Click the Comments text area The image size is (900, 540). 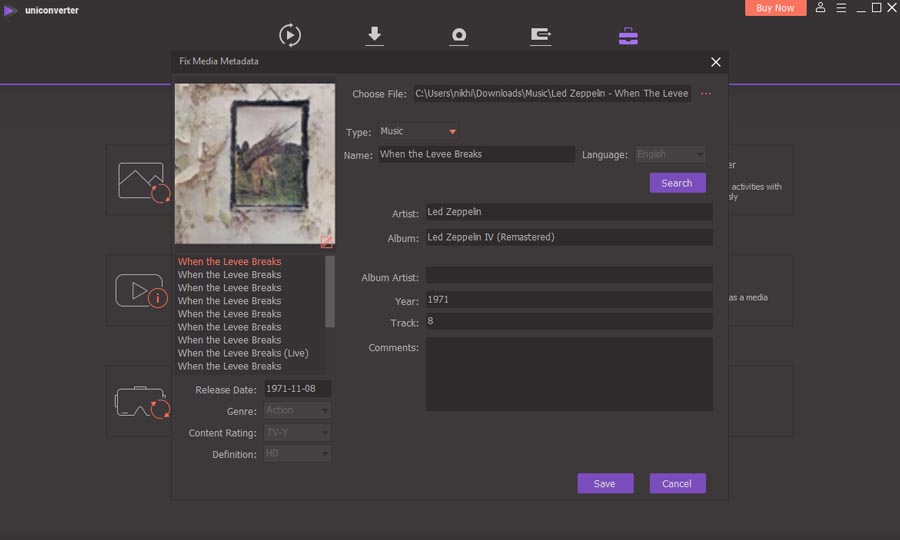pyautogui.click(x=569, y=374)
